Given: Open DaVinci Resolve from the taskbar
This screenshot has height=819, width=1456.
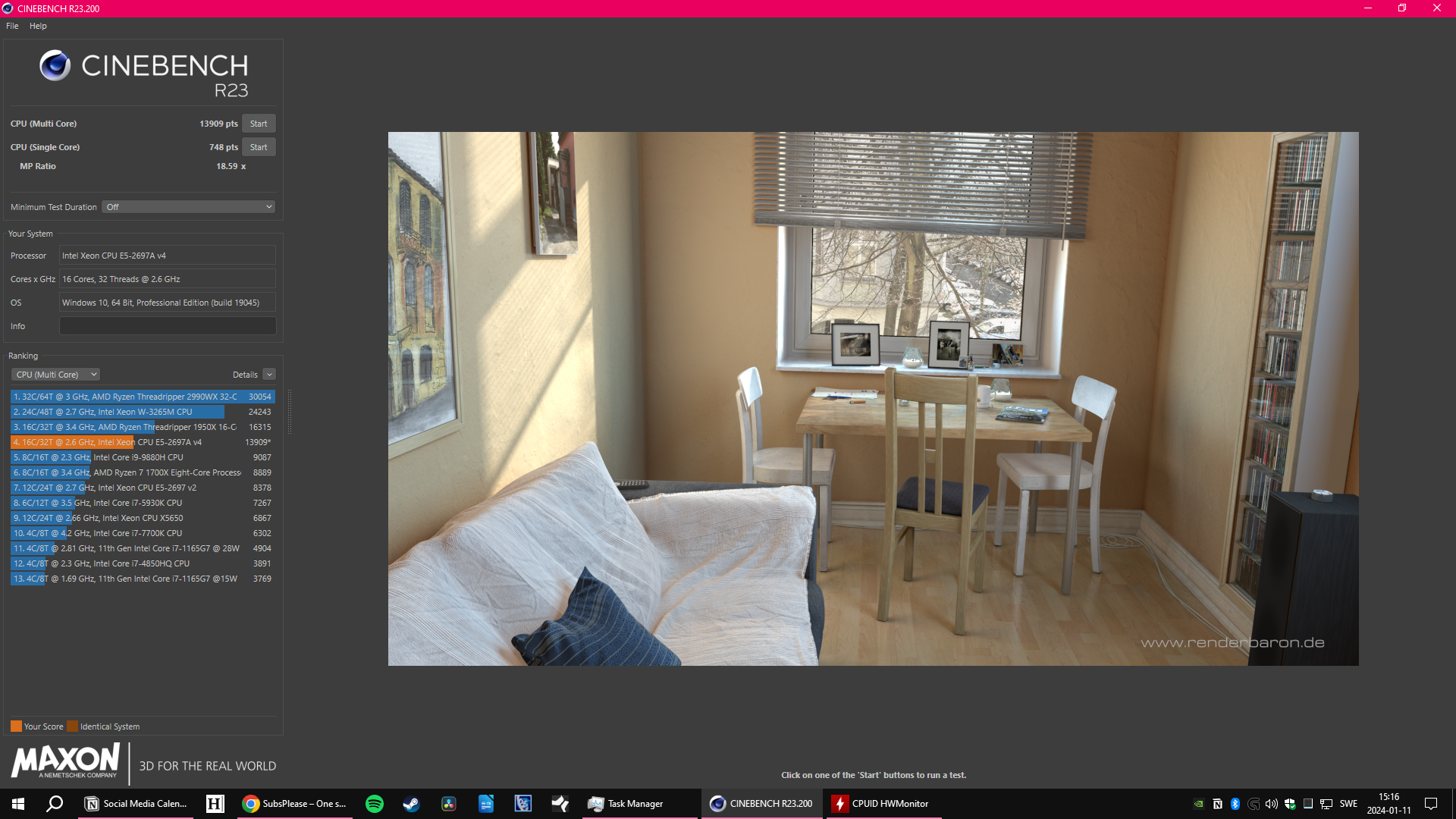Looking at the screenshot, I should point(449,804).
